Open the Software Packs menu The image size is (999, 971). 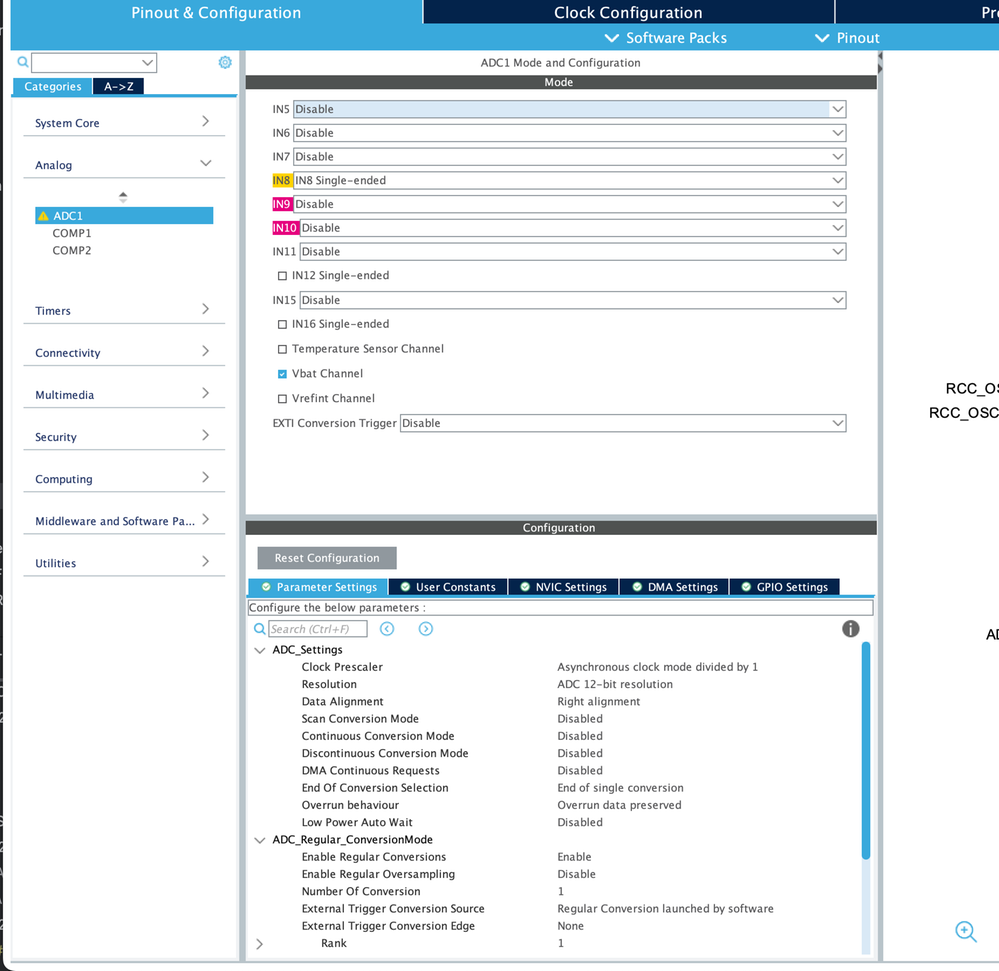[665, 38]
